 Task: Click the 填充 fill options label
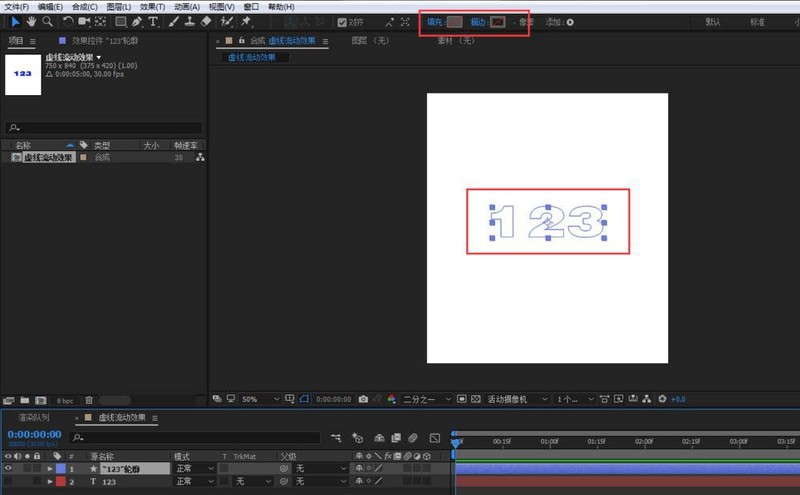[x=434, y=21]
